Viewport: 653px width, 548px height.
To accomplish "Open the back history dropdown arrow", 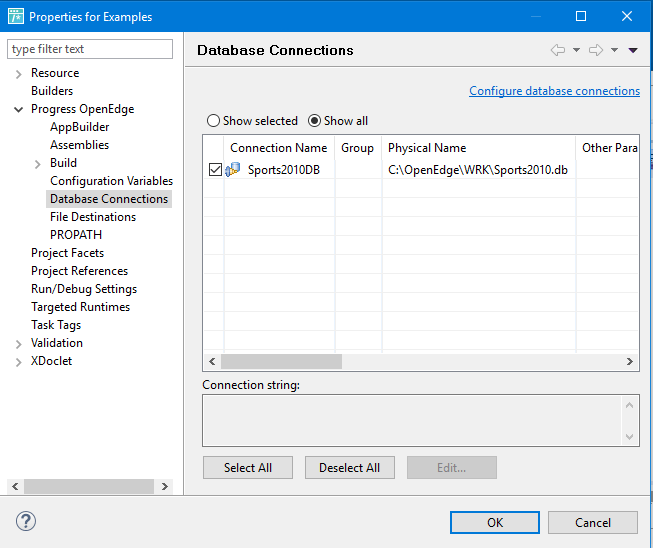I will pos(576,50).
